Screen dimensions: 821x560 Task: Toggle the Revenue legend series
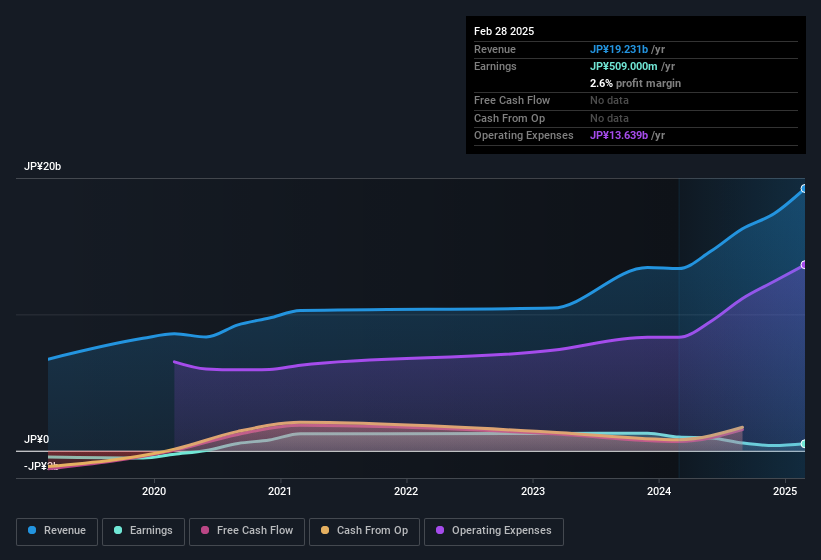(57, 531)
